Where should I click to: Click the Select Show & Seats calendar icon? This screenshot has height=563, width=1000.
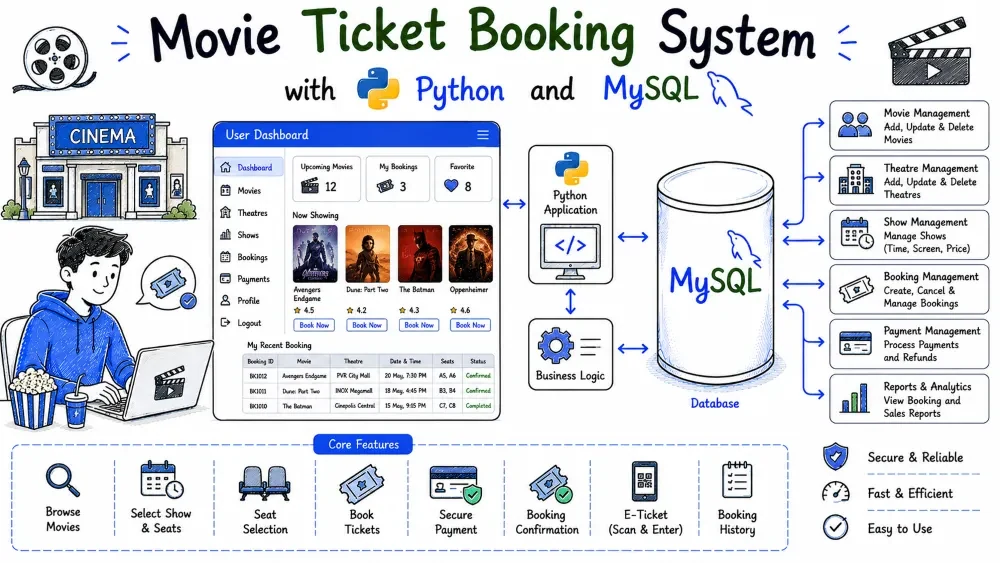(162, 480)
